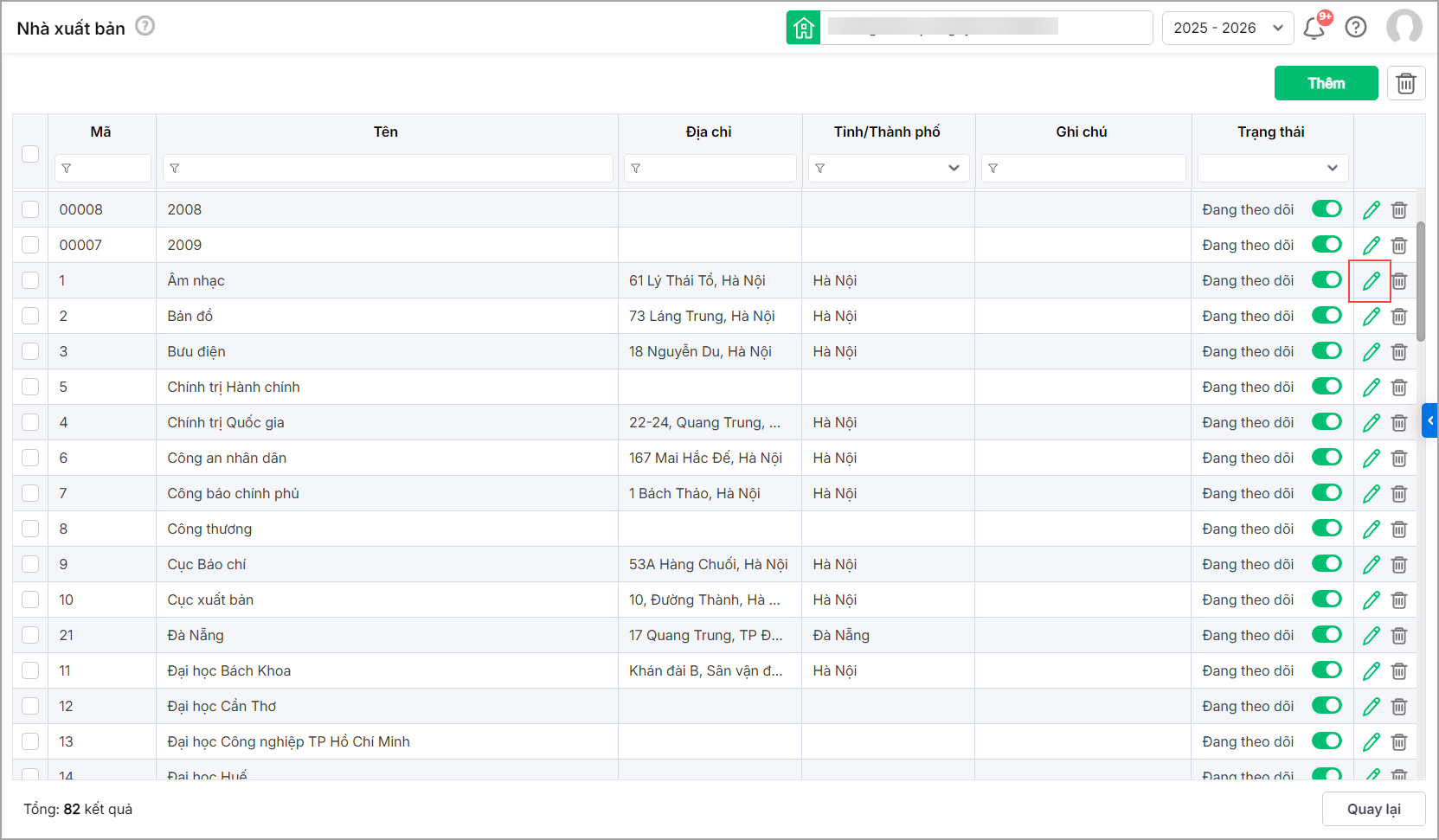Disable tracking for Đại học Bách Khoa
This screenshot has width=1439, height=840.
pyautogui.click(x=1327, y=670)
